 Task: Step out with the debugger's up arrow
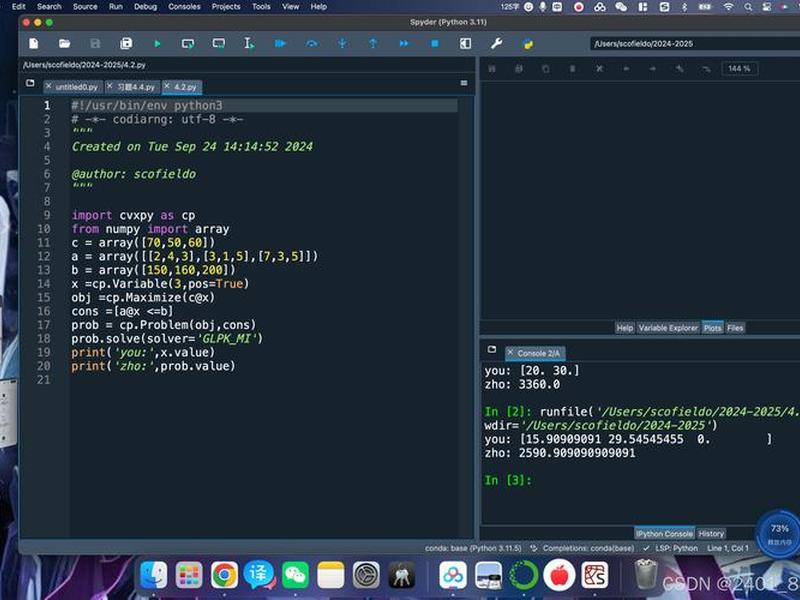[x=373, y=44]
